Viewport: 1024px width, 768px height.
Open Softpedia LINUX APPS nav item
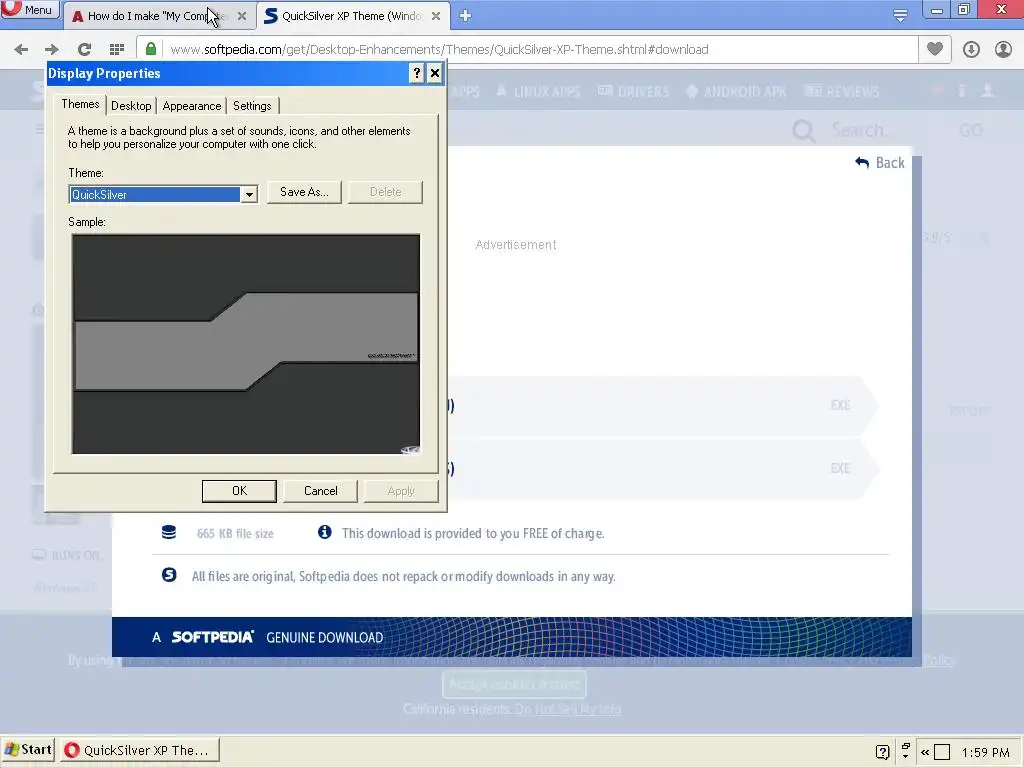point(539,91)
